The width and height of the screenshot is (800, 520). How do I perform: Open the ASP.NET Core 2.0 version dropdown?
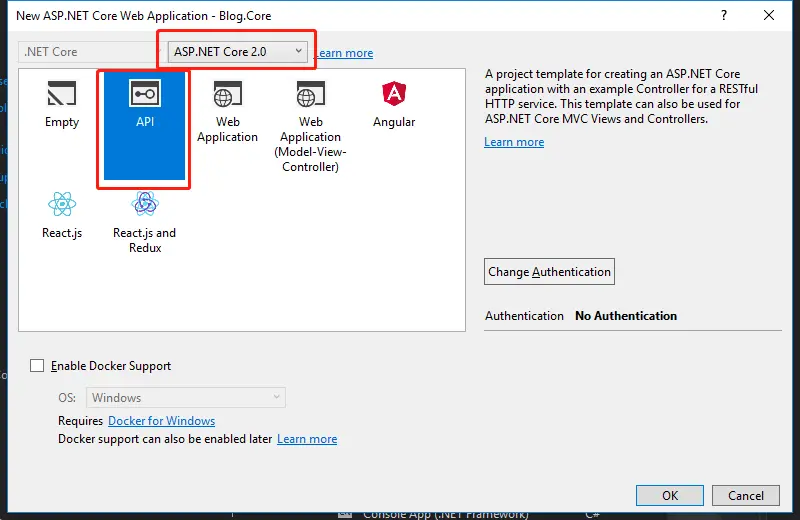click(238, 52)
